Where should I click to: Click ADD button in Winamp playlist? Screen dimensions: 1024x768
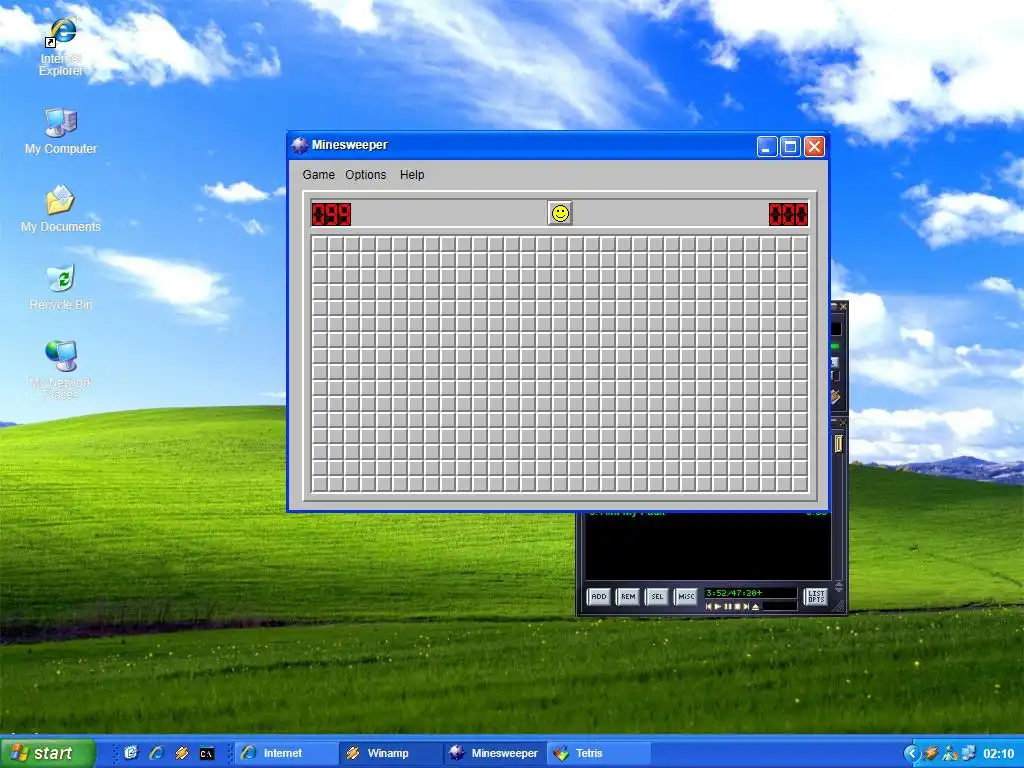pyautogui.click(x=599, y=596)
